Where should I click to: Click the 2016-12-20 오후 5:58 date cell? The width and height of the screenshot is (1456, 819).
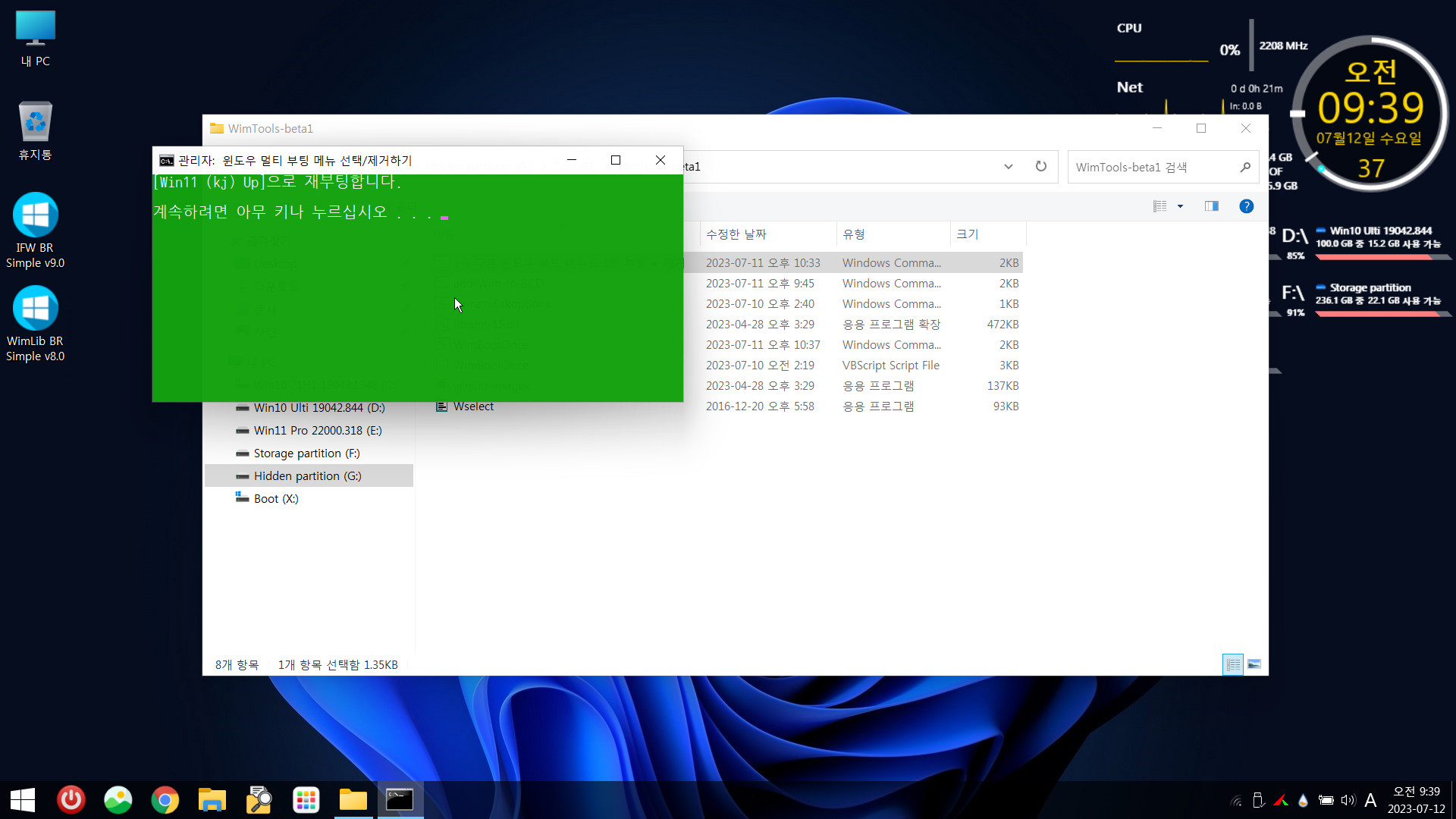coord(760,406)
